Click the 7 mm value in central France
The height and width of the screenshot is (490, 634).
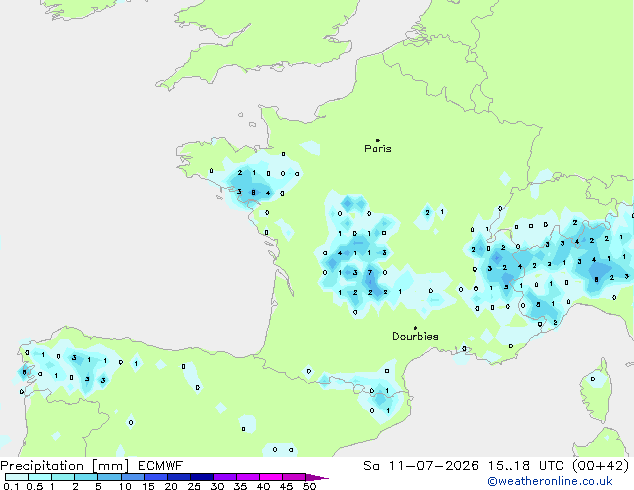[x=370, y=272]
